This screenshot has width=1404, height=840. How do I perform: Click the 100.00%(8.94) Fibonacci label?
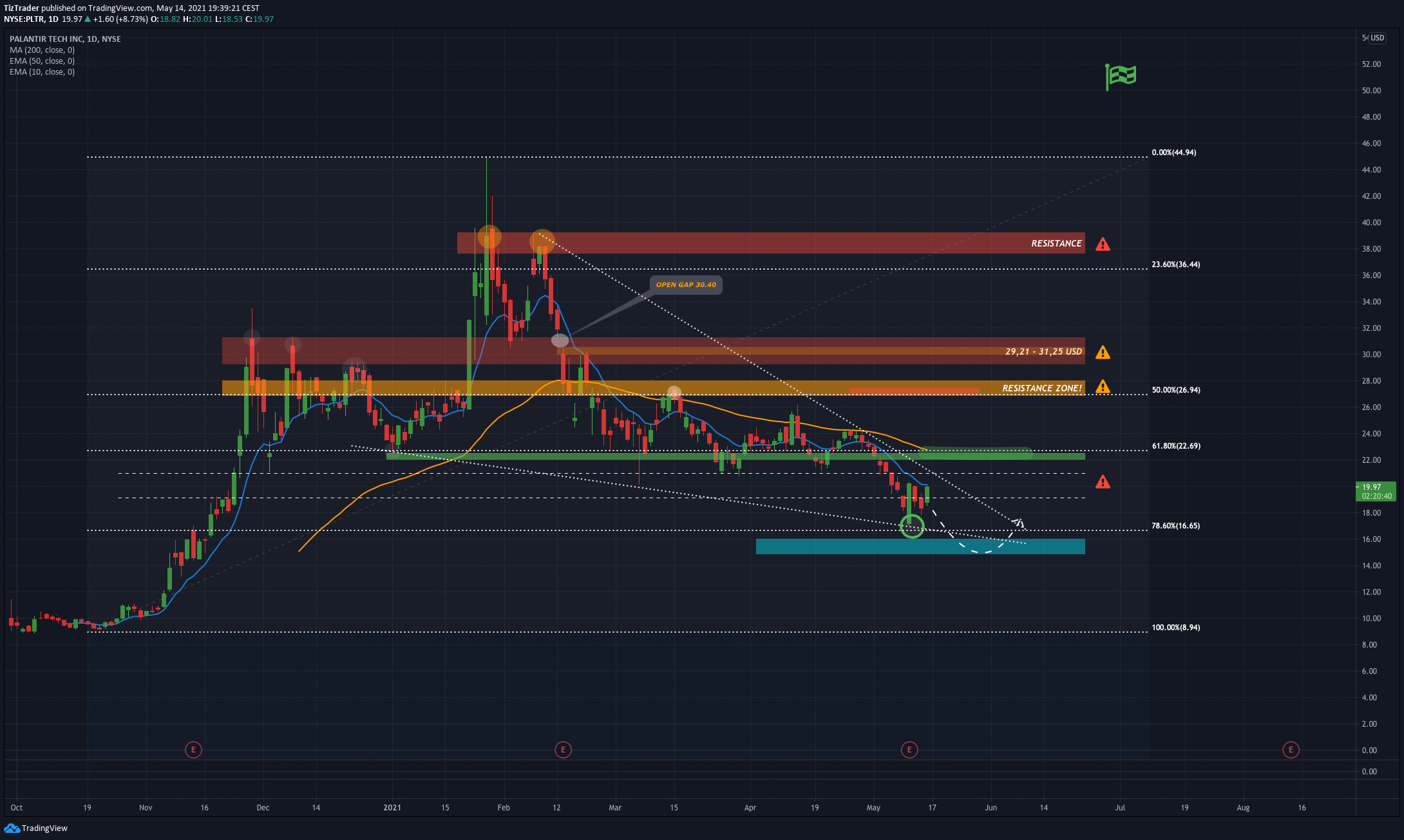[x=1176, y=628]
